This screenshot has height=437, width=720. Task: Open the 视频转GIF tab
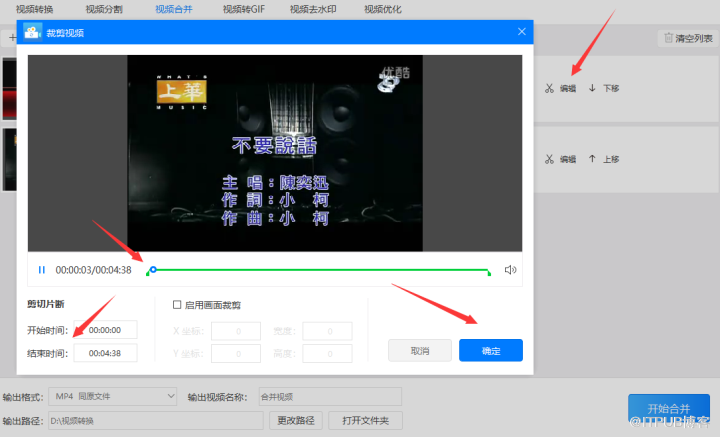pyautogui.click(x=243, y=9)
